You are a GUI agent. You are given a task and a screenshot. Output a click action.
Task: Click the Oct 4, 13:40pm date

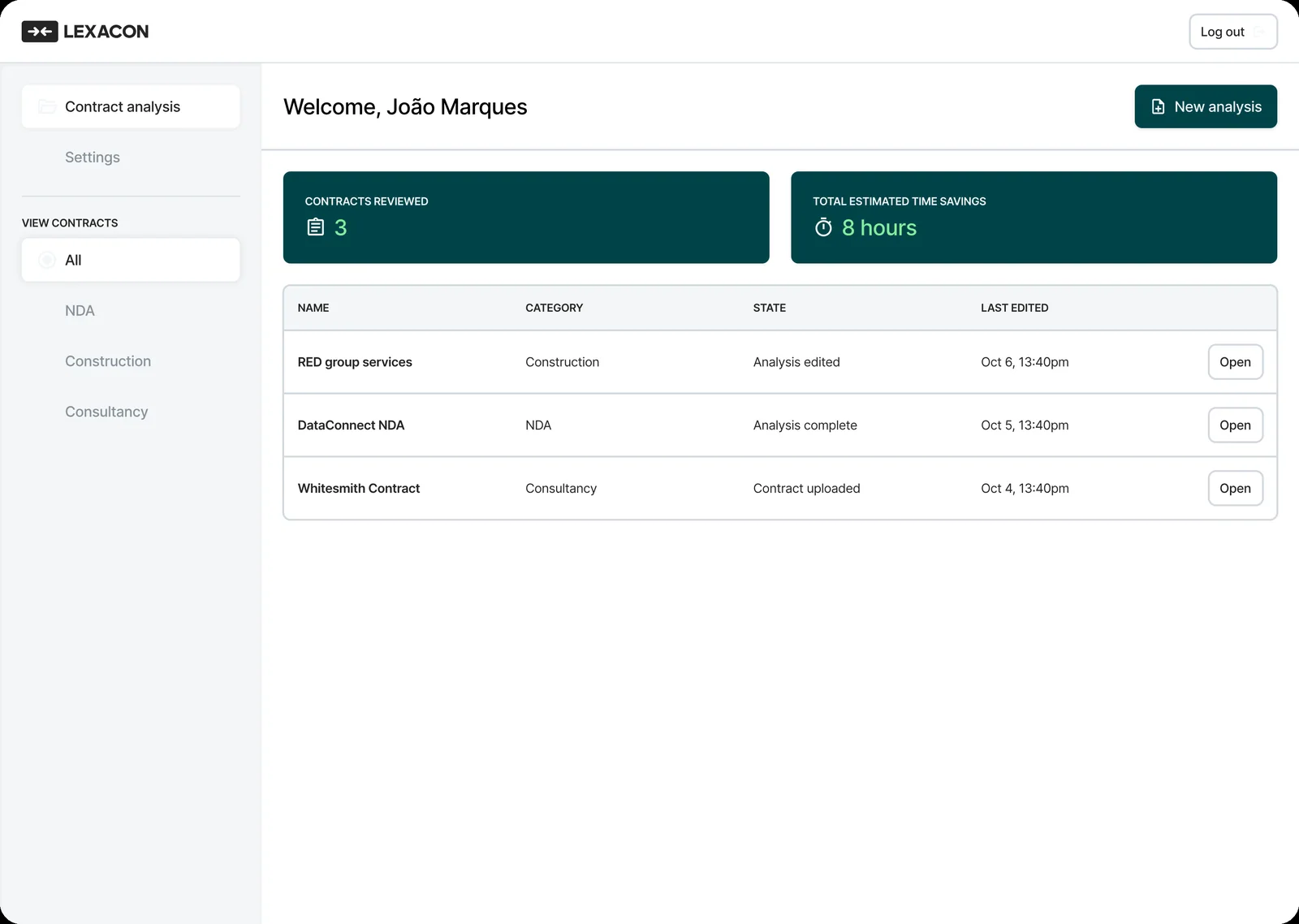pyautogui.click(x=1025, y=488)
